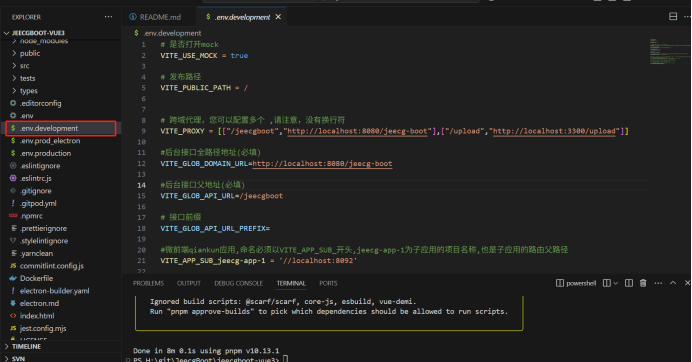Click the split editor layout icon

pos(673,16)
